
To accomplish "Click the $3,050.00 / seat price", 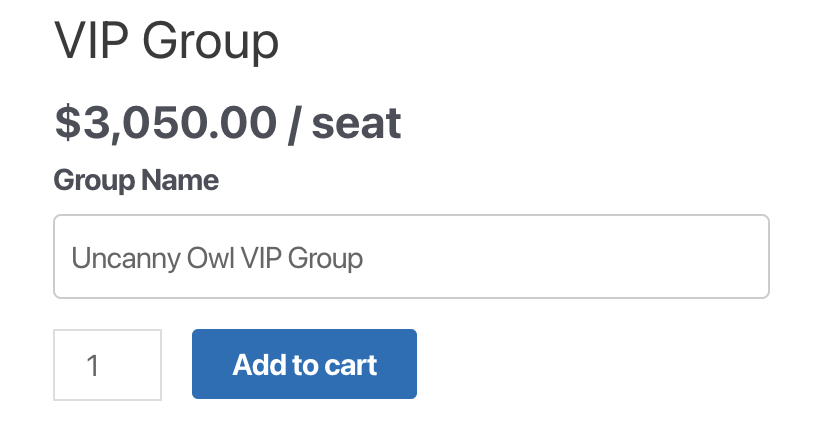I will tap(227, 122).
